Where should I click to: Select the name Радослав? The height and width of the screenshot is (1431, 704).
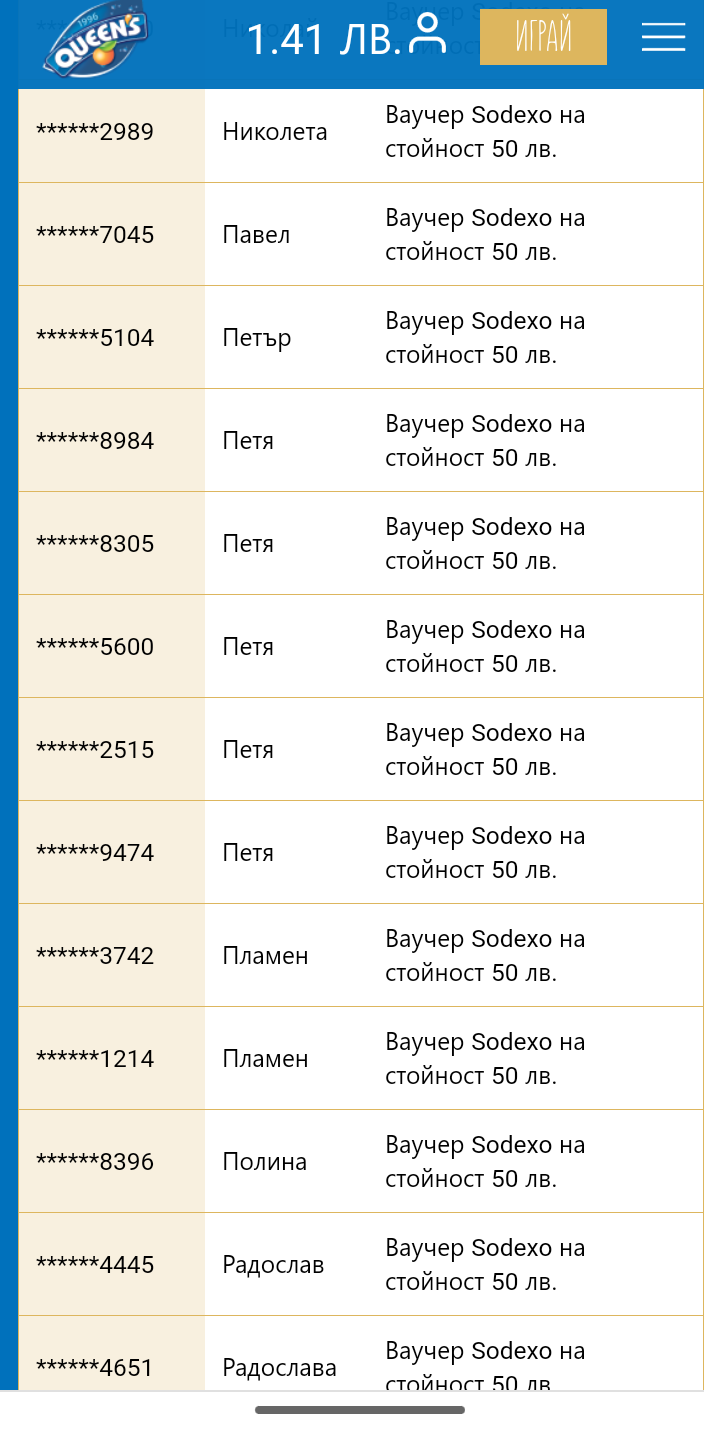tap(273, 1265)
